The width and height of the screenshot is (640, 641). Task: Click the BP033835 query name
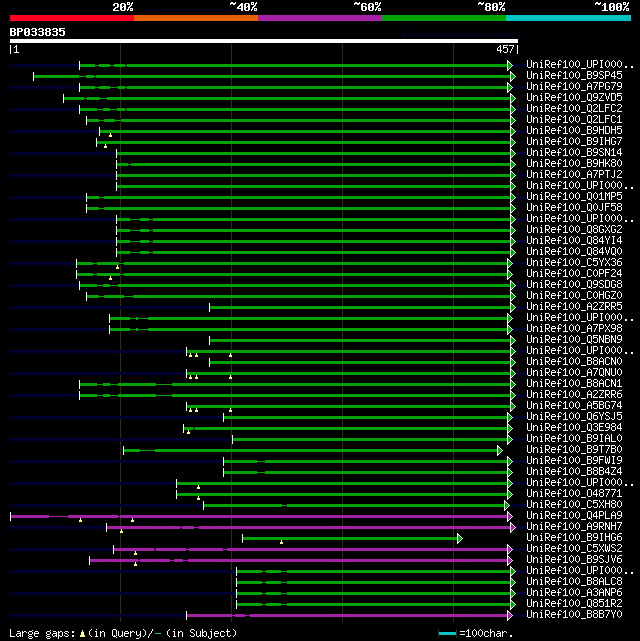[38, 32]
